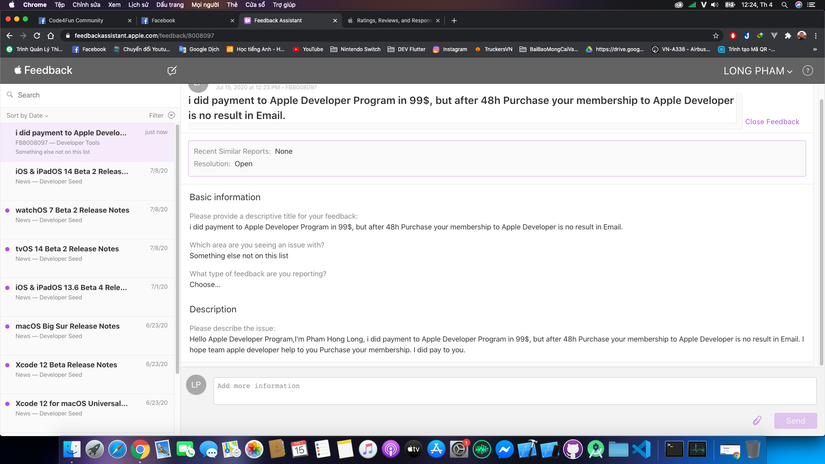
Task: Reload the page in Chrome
Action: coord(37,36)
